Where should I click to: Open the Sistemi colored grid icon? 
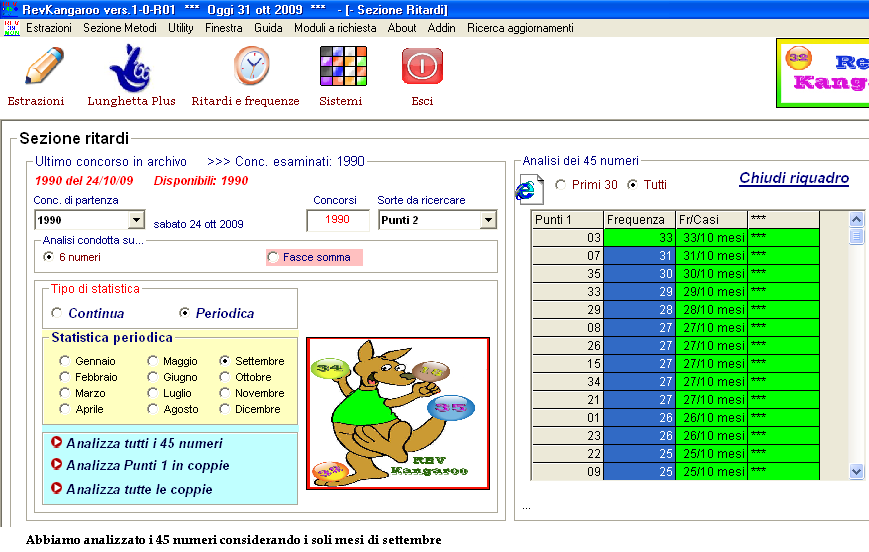343,66
